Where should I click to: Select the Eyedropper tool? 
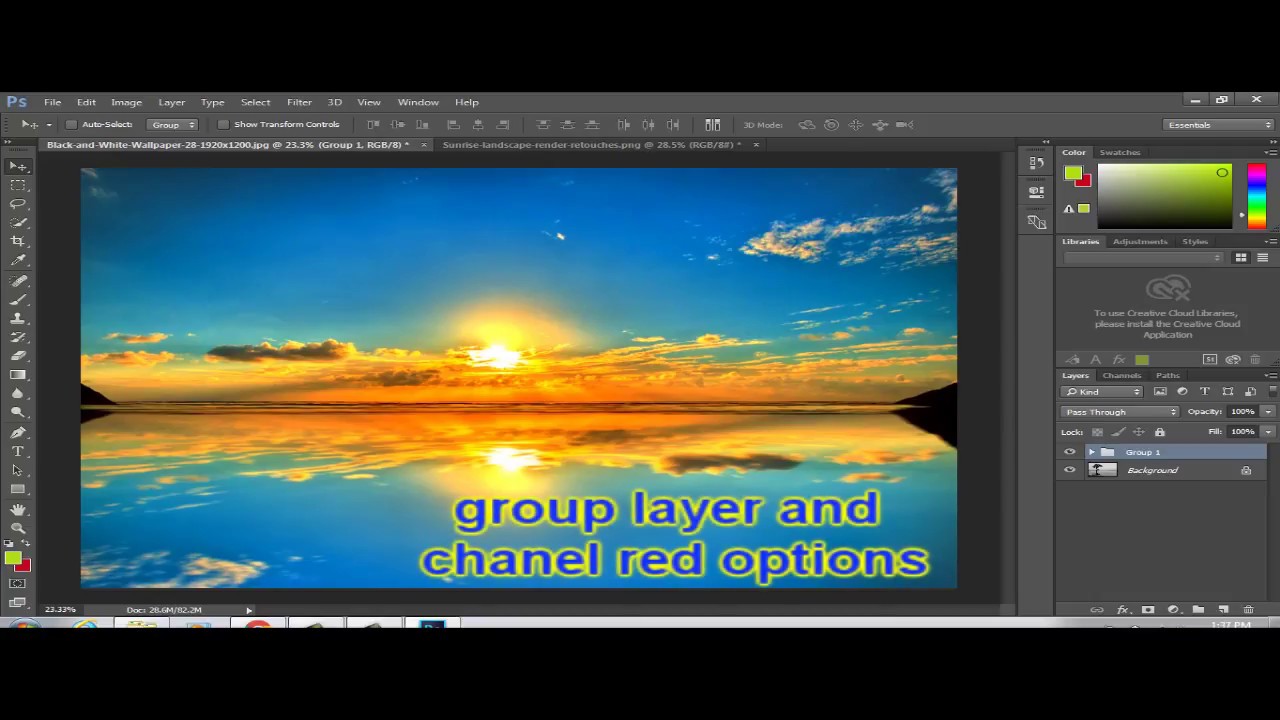[x=18, y=261]
